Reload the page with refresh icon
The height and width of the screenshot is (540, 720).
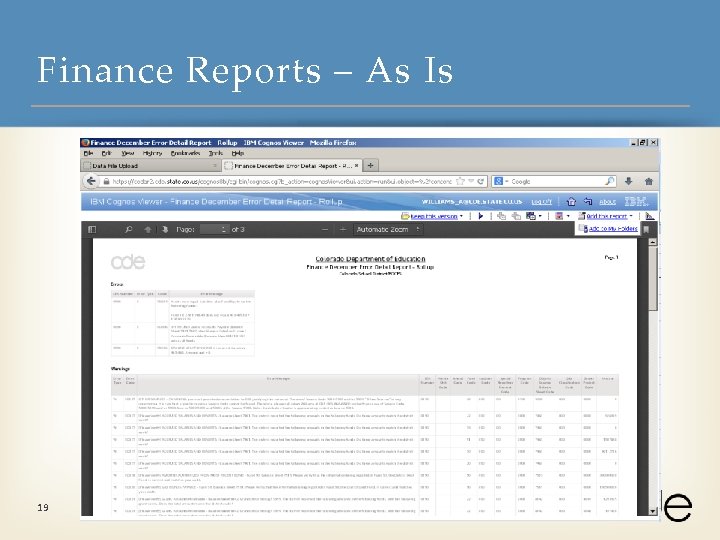coord(480,181)
